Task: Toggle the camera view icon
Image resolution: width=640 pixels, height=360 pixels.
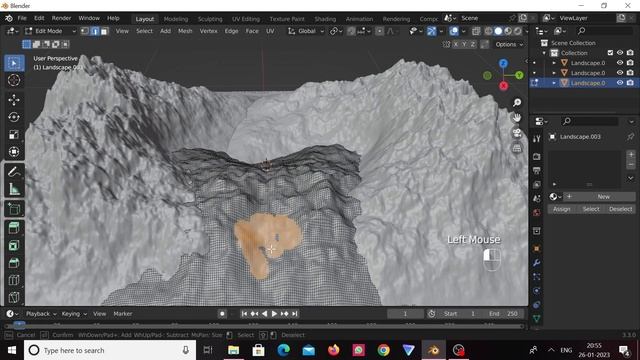Action: (517, 133)
